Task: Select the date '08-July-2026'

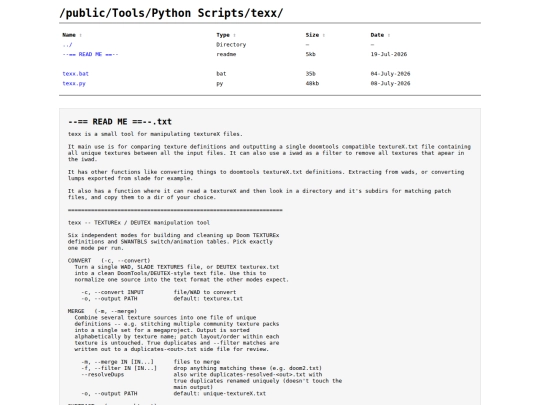Action: click(x=390, y=83)
